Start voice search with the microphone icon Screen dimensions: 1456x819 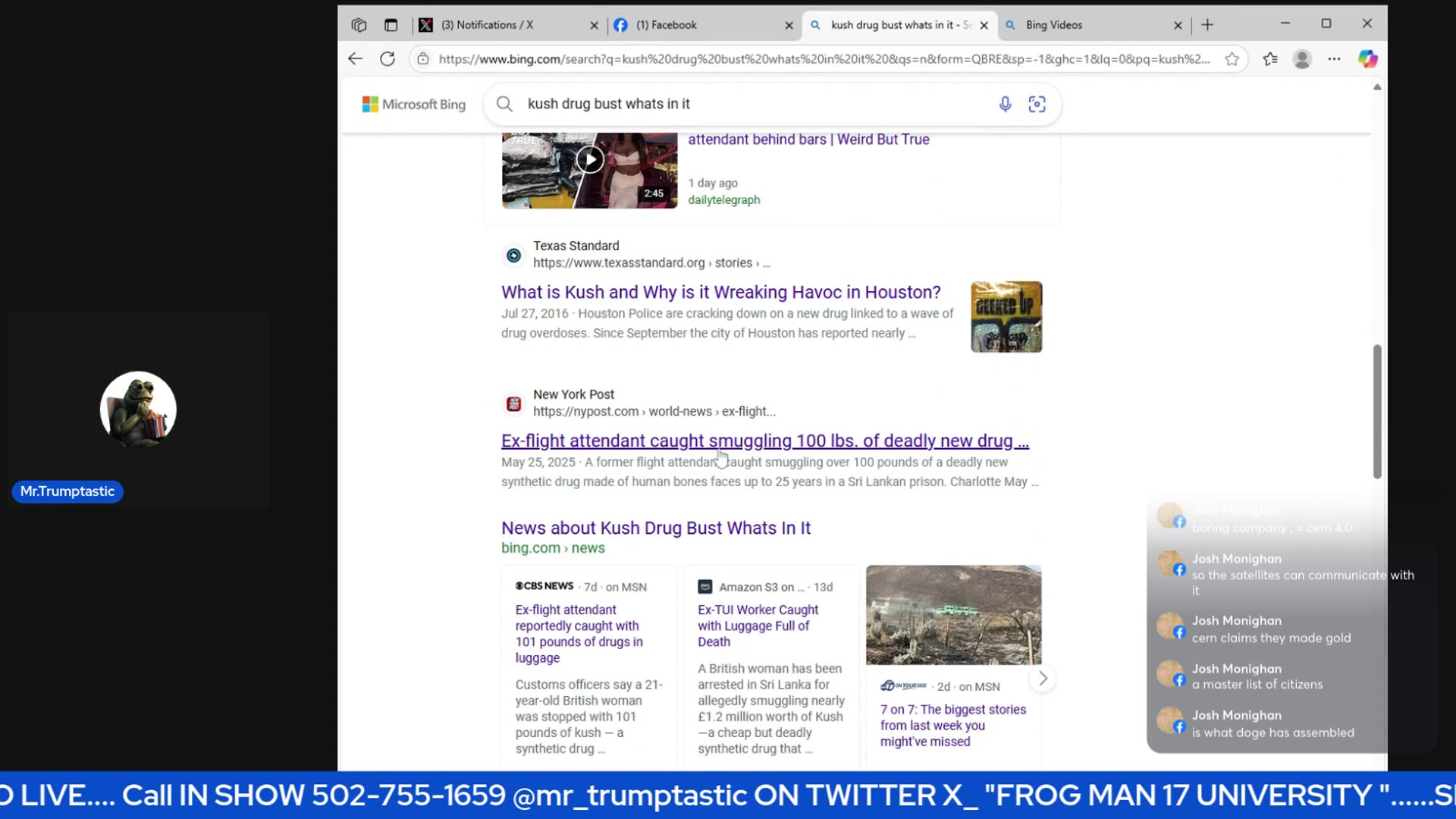[x=1005, y=104]
